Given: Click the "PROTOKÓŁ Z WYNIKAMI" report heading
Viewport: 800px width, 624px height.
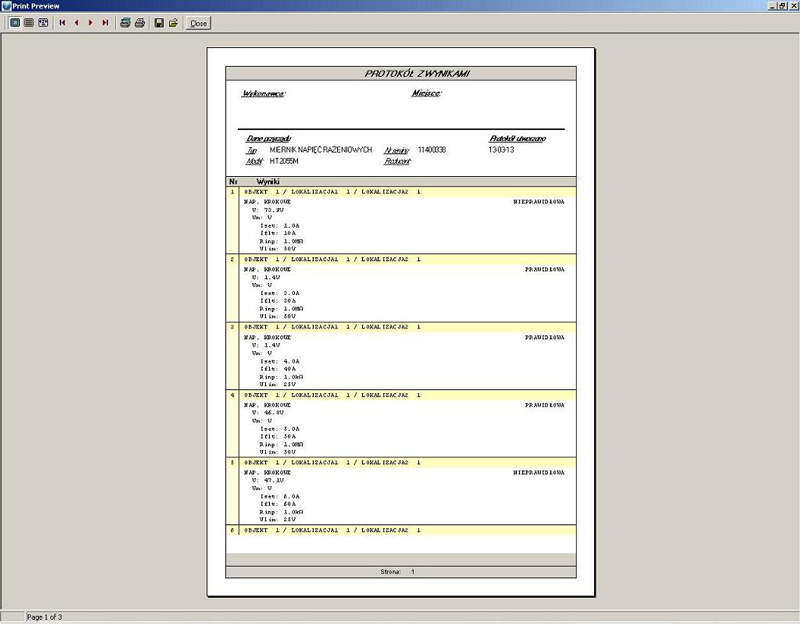Looking at the screenshot, I should tap(401, 74).
